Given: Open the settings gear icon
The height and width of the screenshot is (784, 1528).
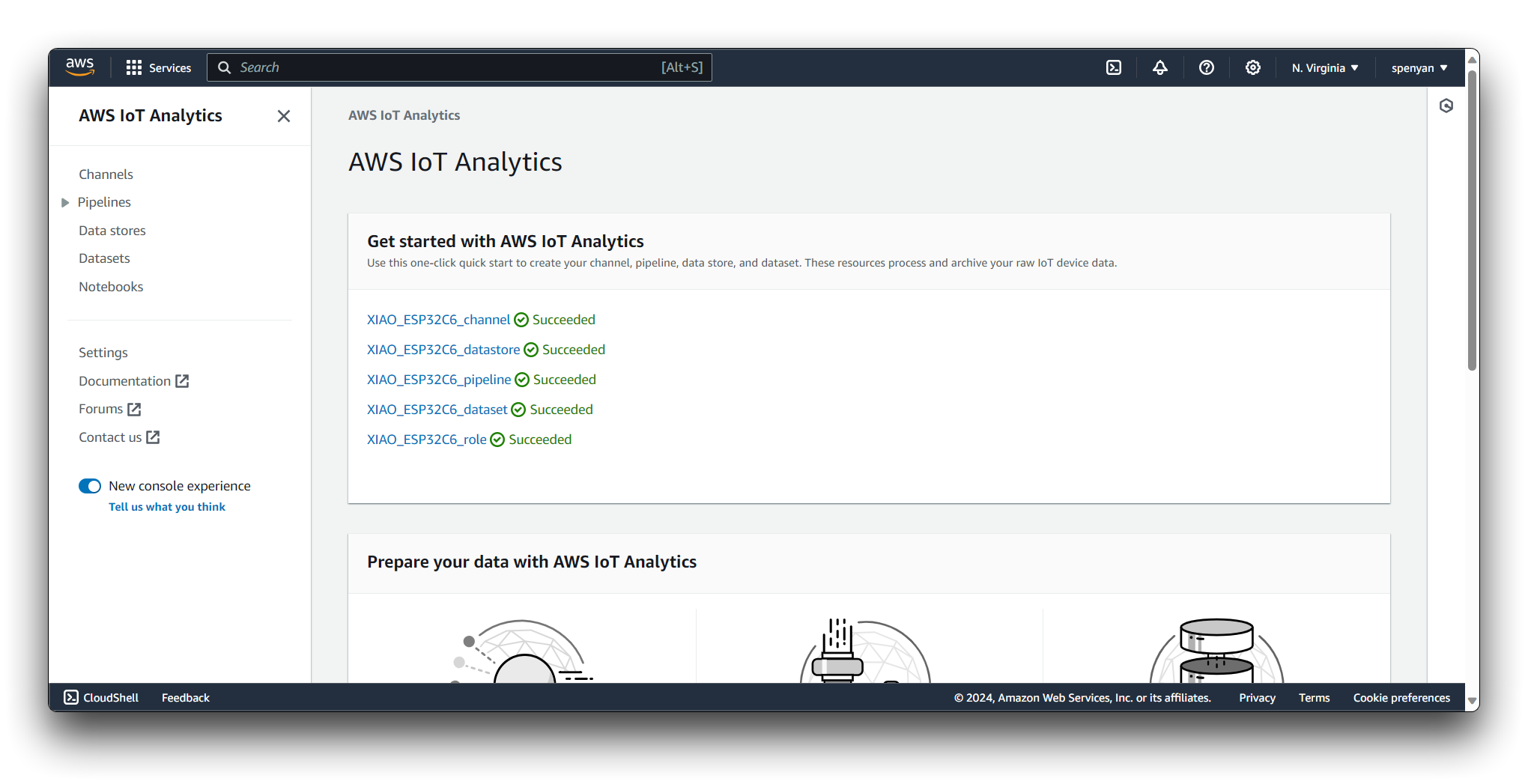Looking at the screenshot, I should (x=1253, y=67).
